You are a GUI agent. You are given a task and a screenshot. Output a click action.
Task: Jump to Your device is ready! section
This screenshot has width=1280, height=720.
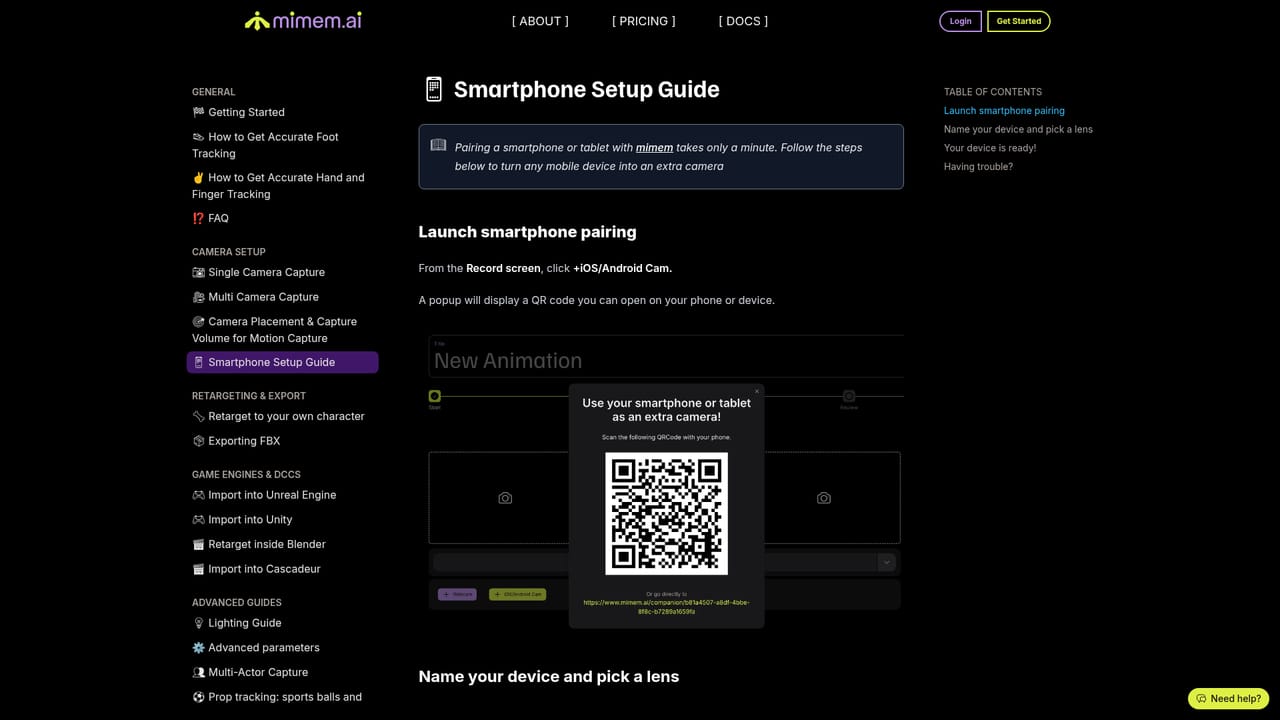990,148
